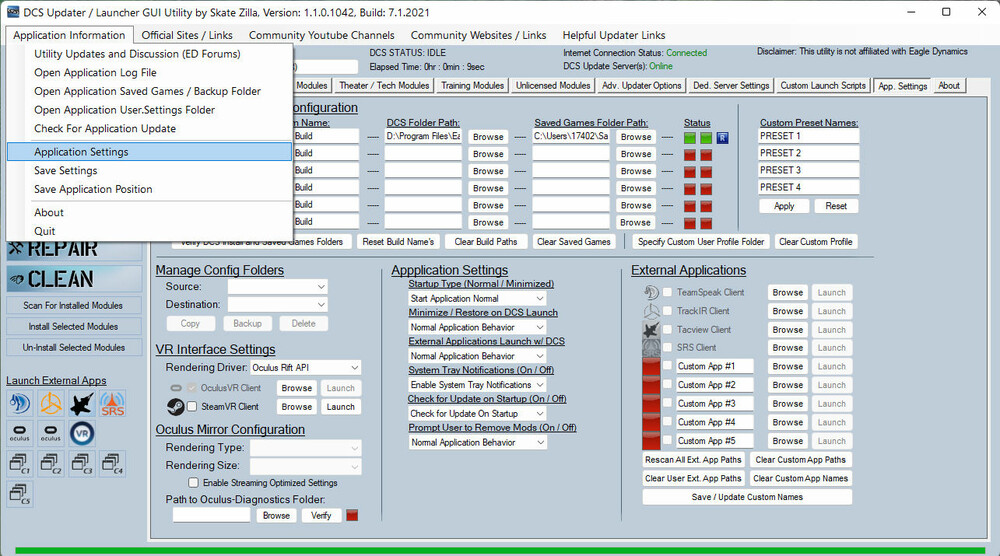
Task: Click the large CLEAN button
Action: pyautogui.click(x=74, y=279)
